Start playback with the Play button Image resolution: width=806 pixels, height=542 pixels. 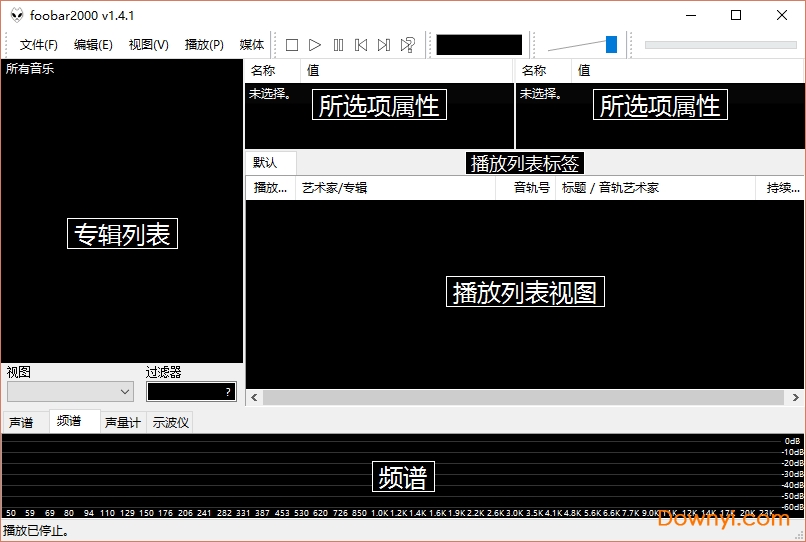pos(315,45)
